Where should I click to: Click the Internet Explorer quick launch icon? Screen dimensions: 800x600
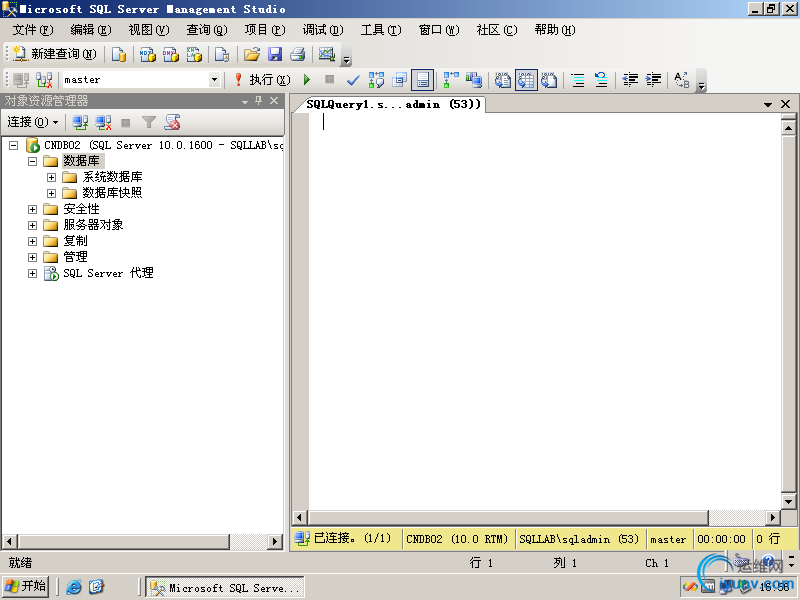[x=74, y=587]
